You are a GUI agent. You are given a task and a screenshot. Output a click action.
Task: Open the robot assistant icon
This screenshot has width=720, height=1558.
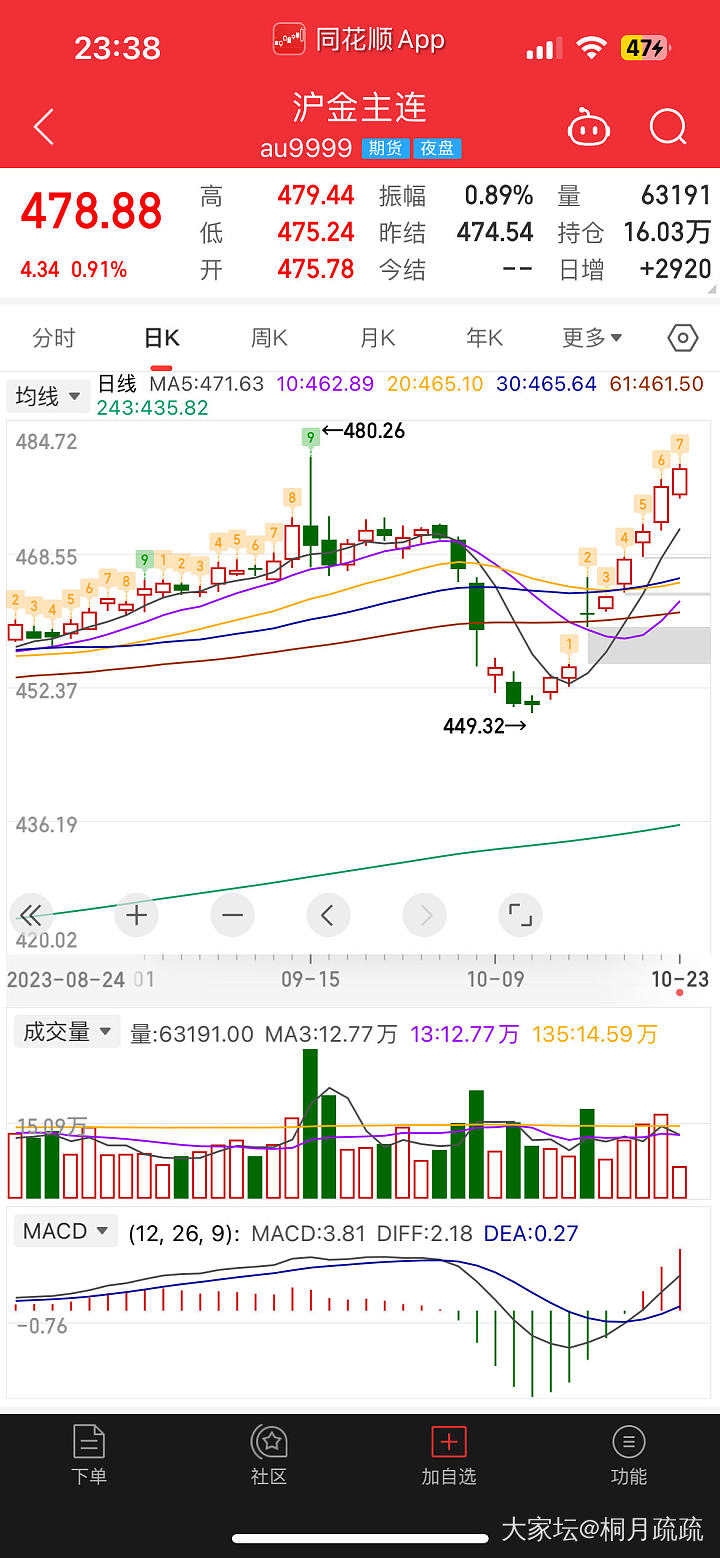pos(588,128)
